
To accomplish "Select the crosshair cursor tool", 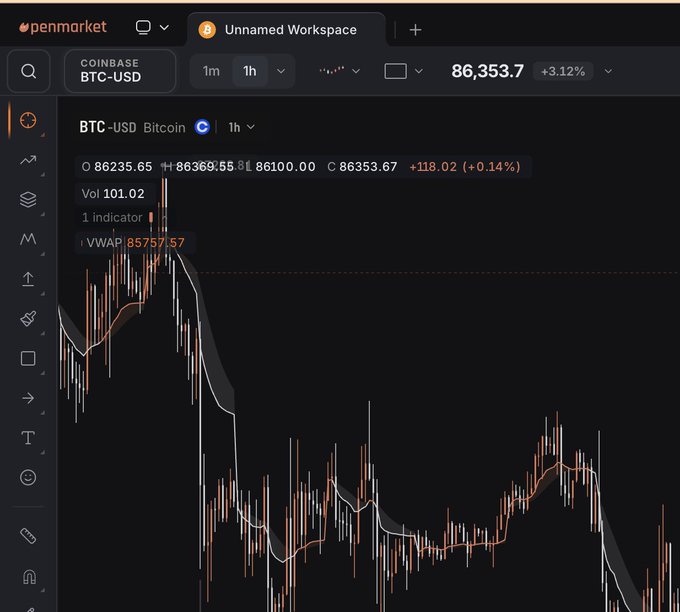I will pyautogui.click(x=28, y=120).
